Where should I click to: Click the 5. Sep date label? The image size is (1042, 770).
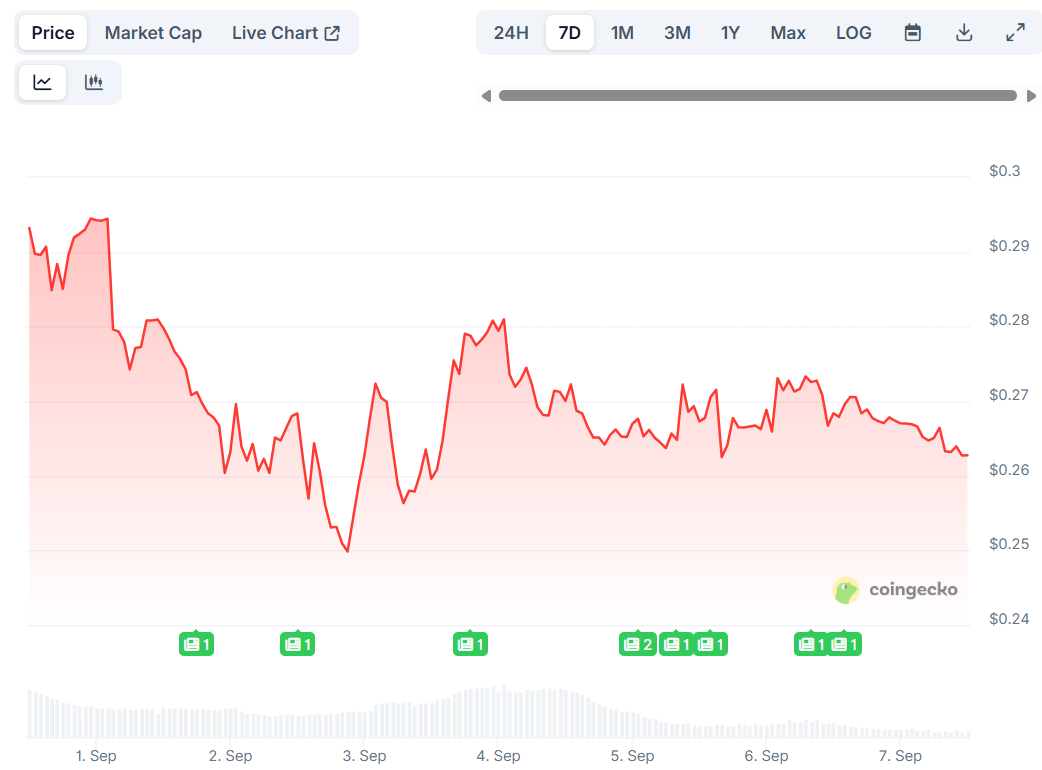(x=632, y=755)
